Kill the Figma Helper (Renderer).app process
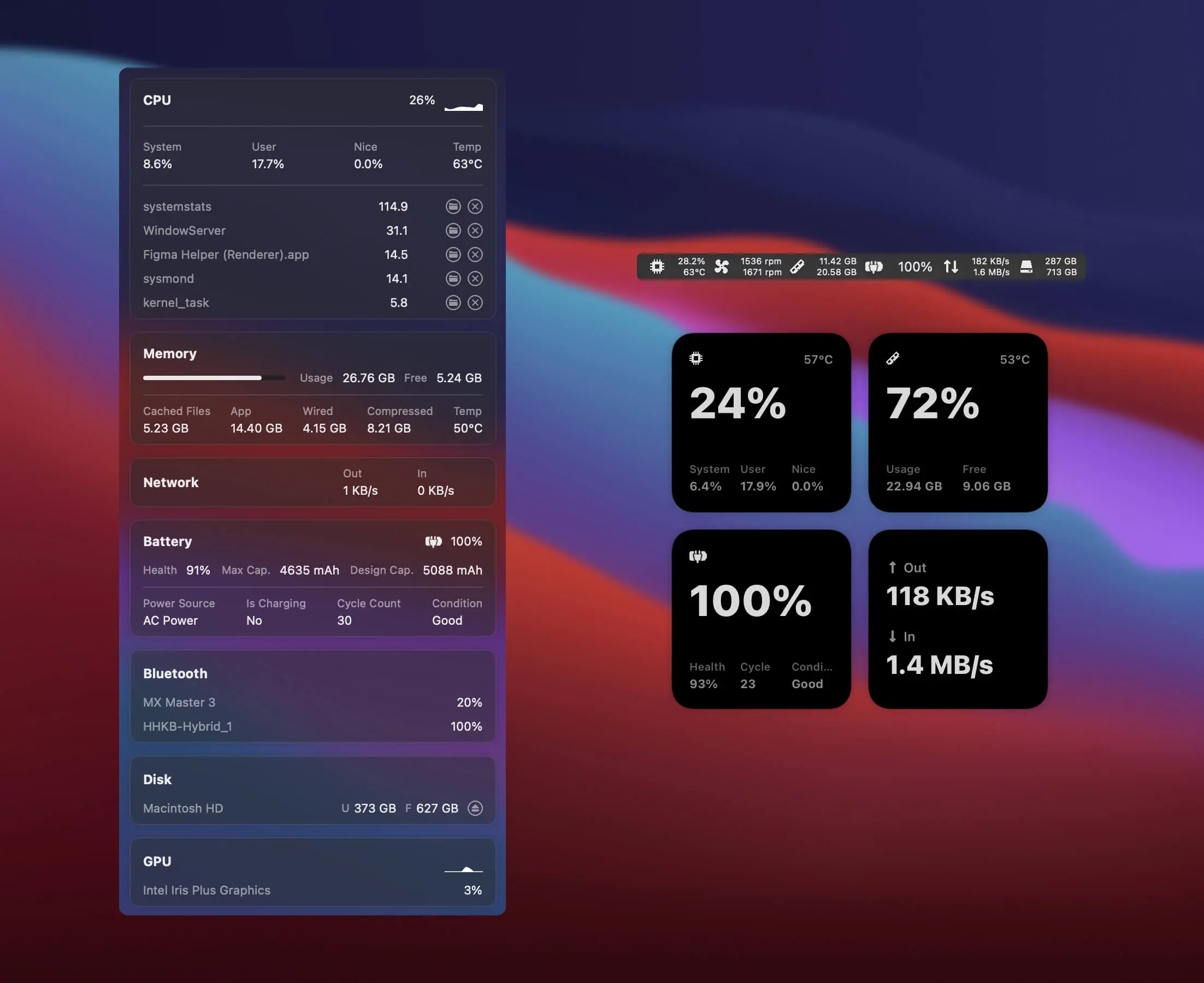Viewport: 1204px width, 983px height. click(475, 255)
